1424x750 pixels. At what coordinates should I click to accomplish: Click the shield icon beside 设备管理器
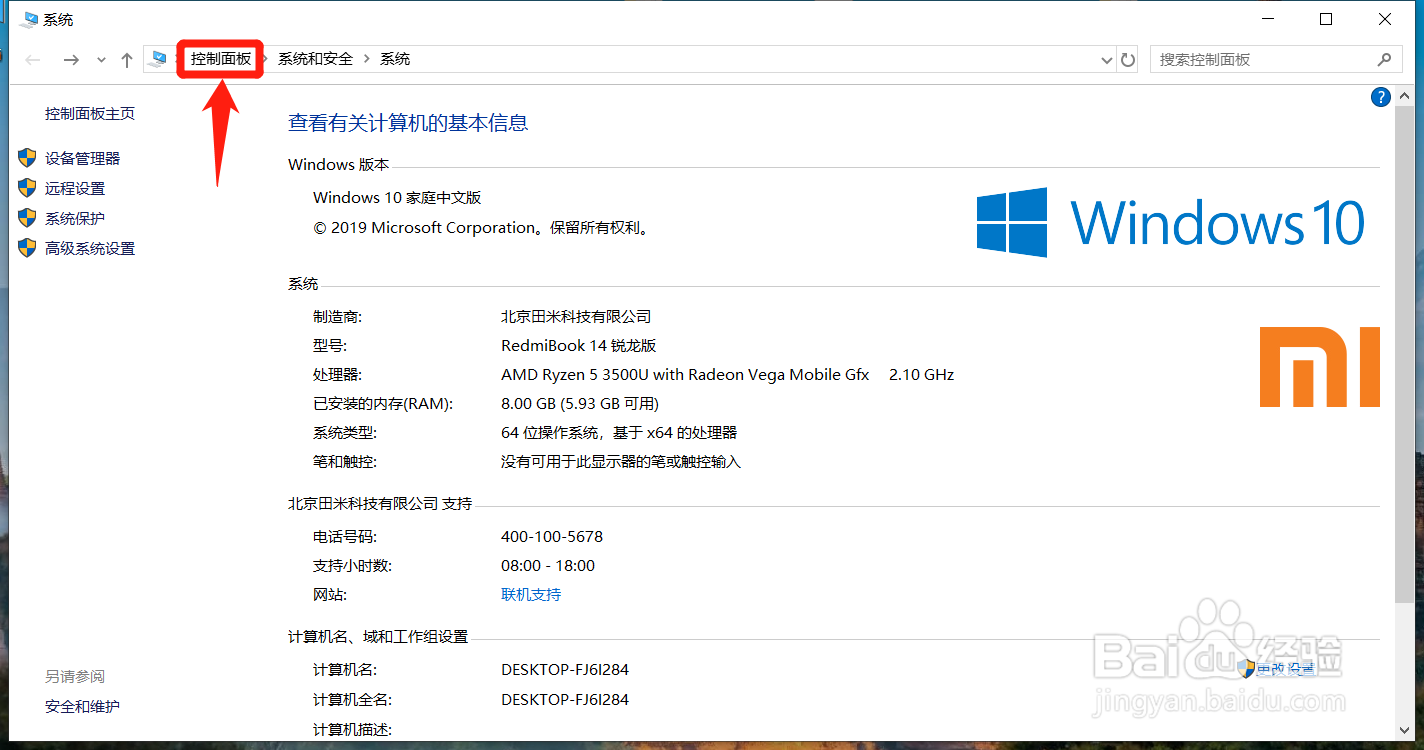[27, 158]
